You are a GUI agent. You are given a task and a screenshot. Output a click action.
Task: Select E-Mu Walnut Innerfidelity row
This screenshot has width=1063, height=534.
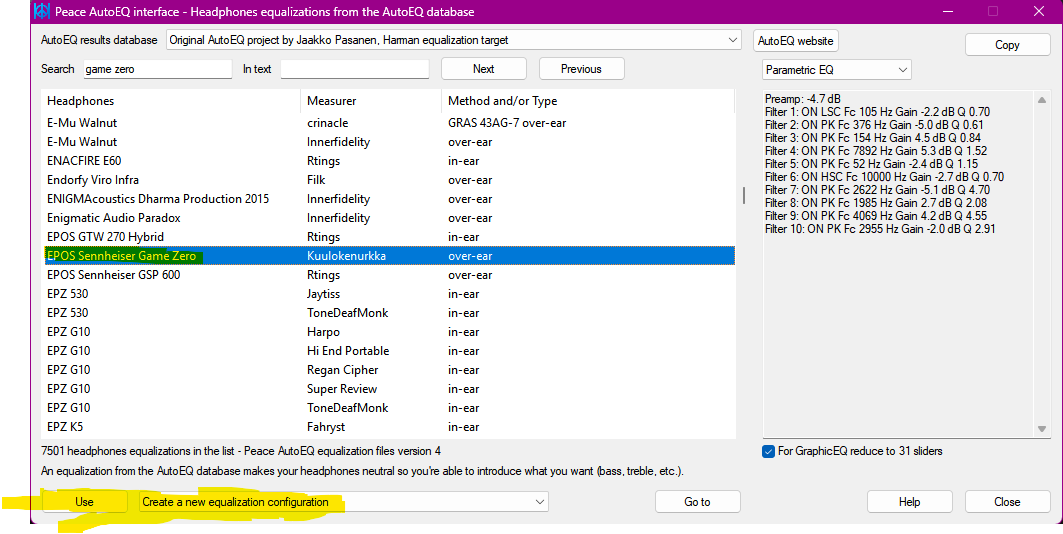(388, 142)
